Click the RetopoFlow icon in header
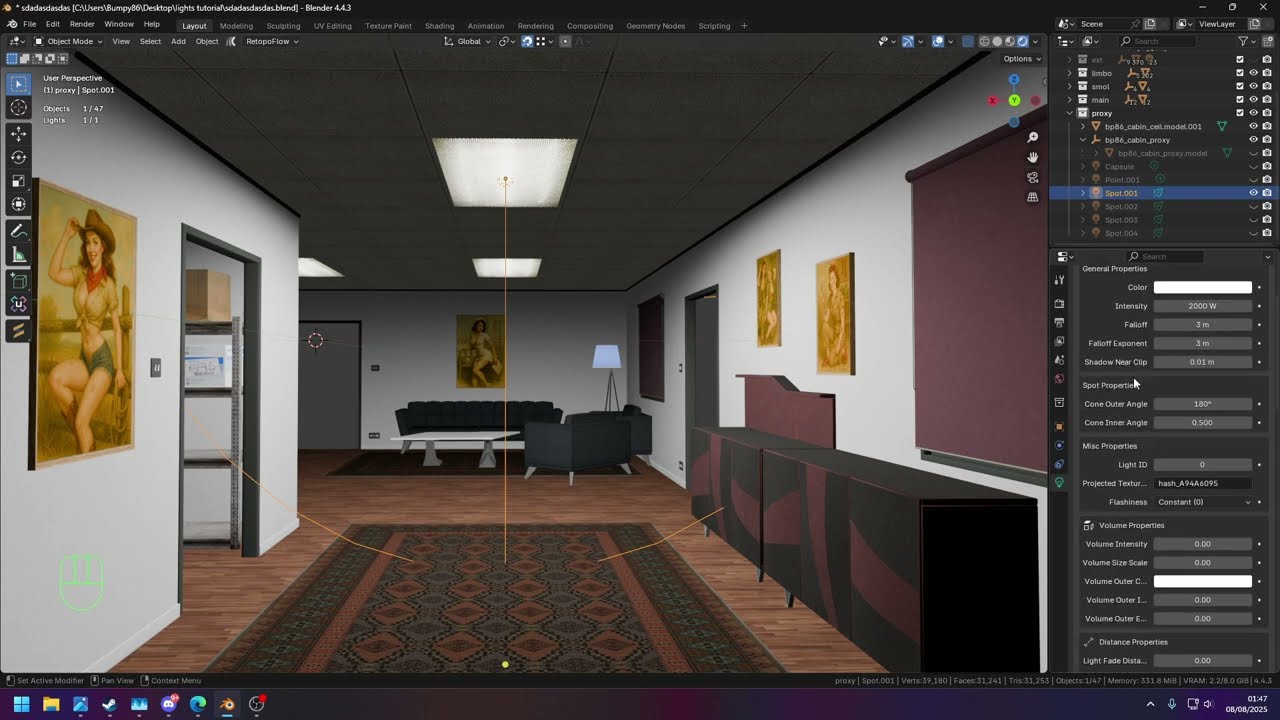The width and height of the screenshot is (1280, 720). [x=232, y=41]
